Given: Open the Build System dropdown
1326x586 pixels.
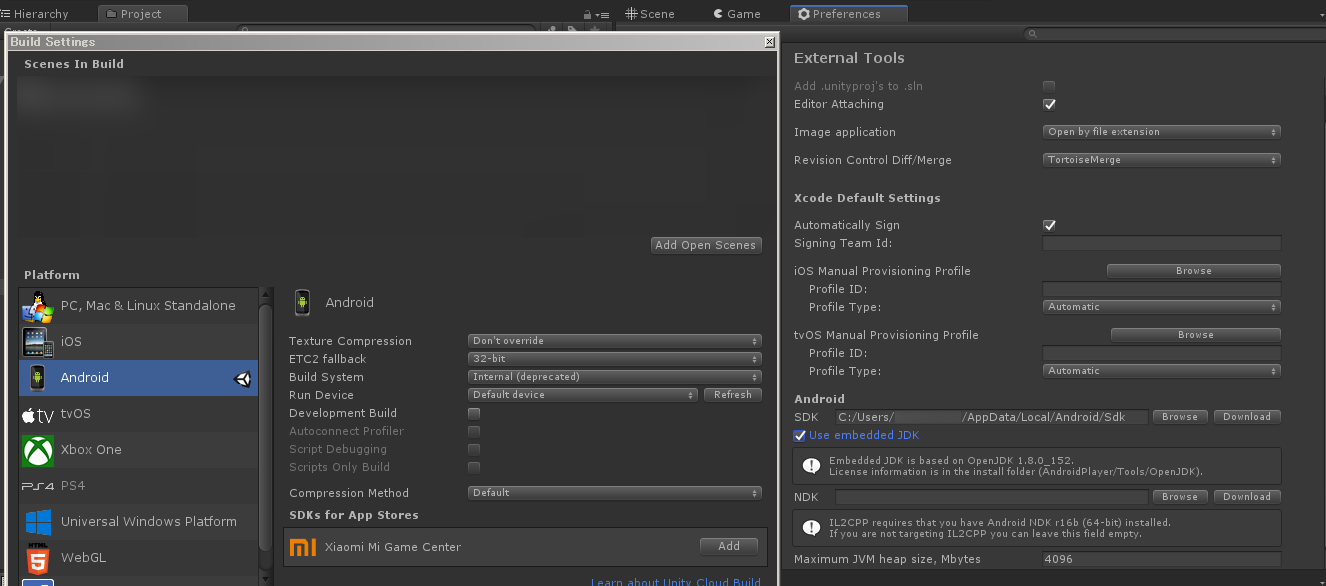Looking at the screenshot, I should click(x=614, y=376).
